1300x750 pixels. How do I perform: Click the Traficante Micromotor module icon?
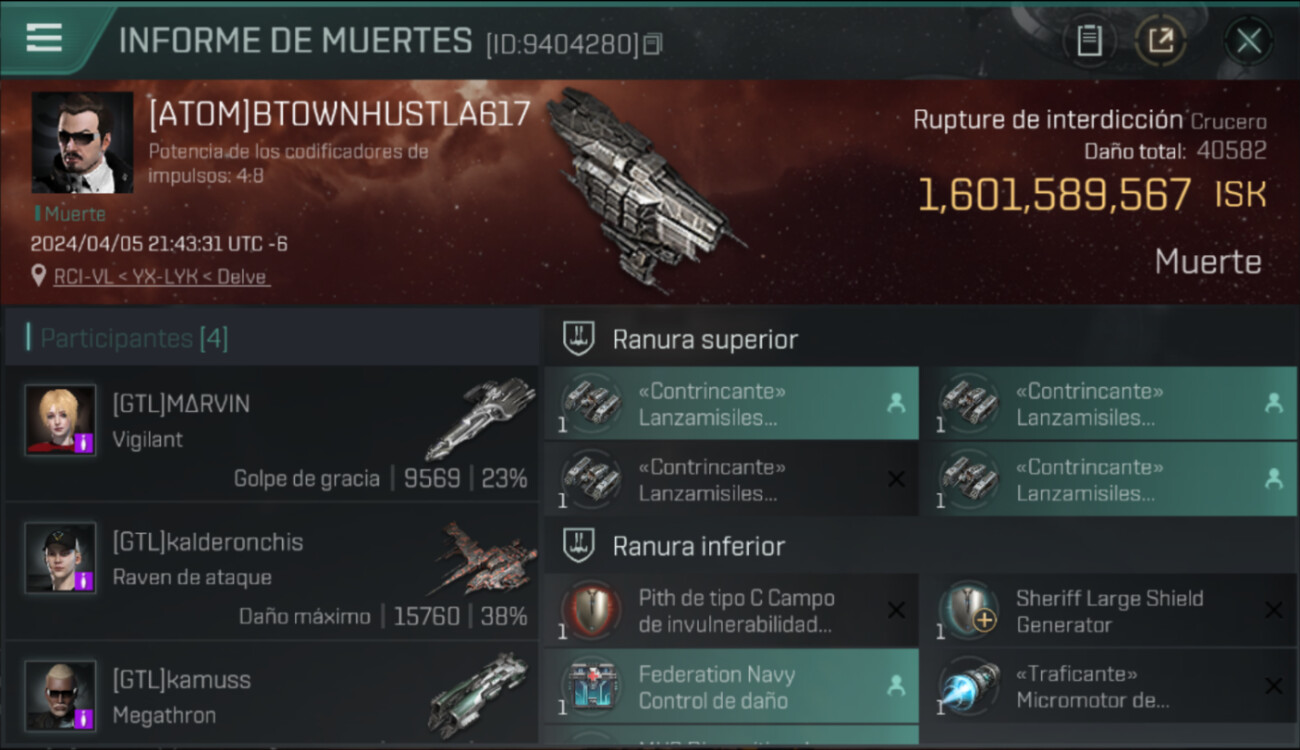[x=969, y=687]
